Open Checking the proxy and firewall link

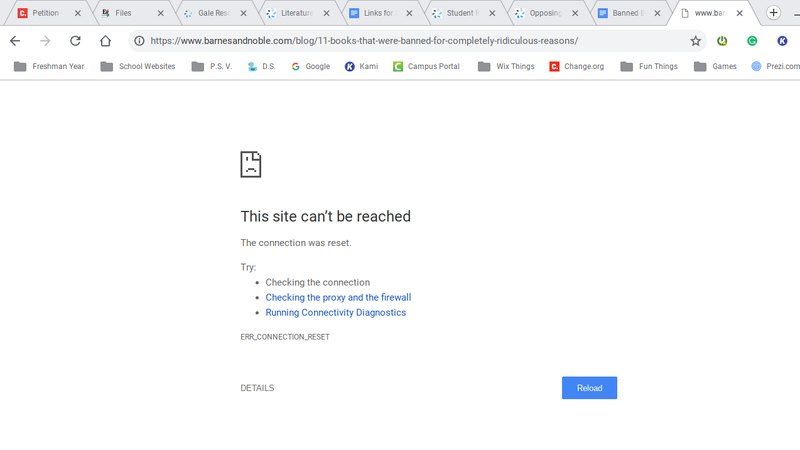click(338, 297)
